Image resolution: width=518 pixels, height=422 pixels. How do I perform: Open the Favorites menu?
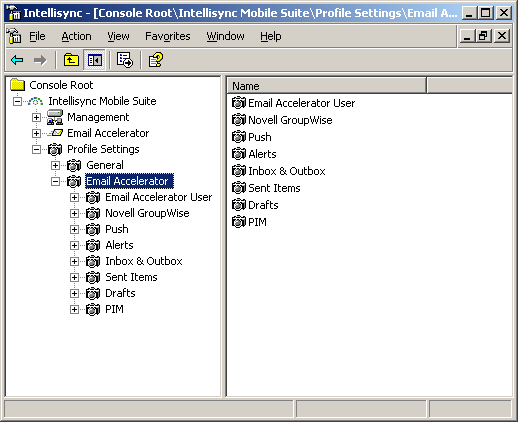(168, 36)
